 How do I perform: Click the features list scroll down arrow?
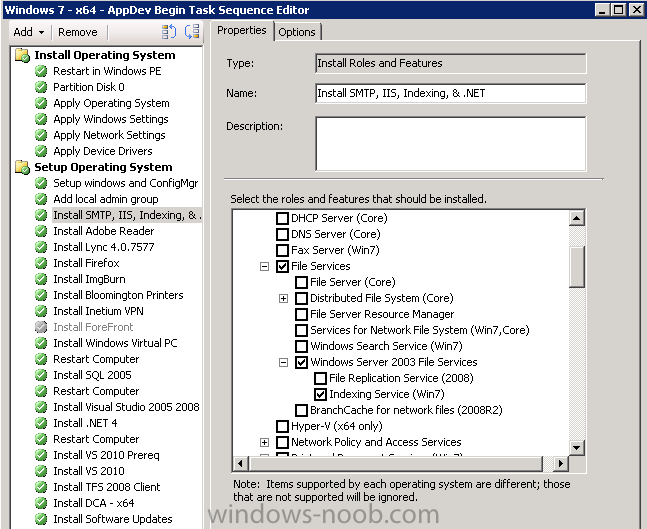coord(576,447)
